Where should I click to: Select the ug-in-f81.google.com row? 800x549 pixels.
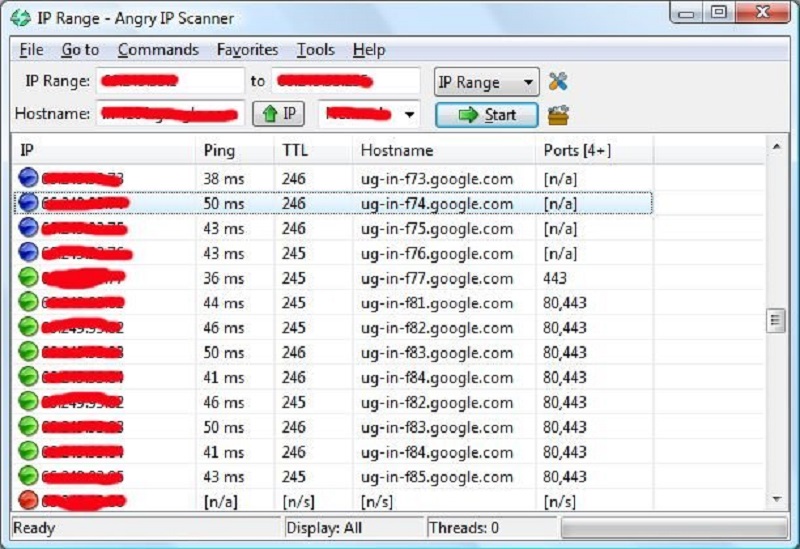pyautogui.click(x=436, y=303)
